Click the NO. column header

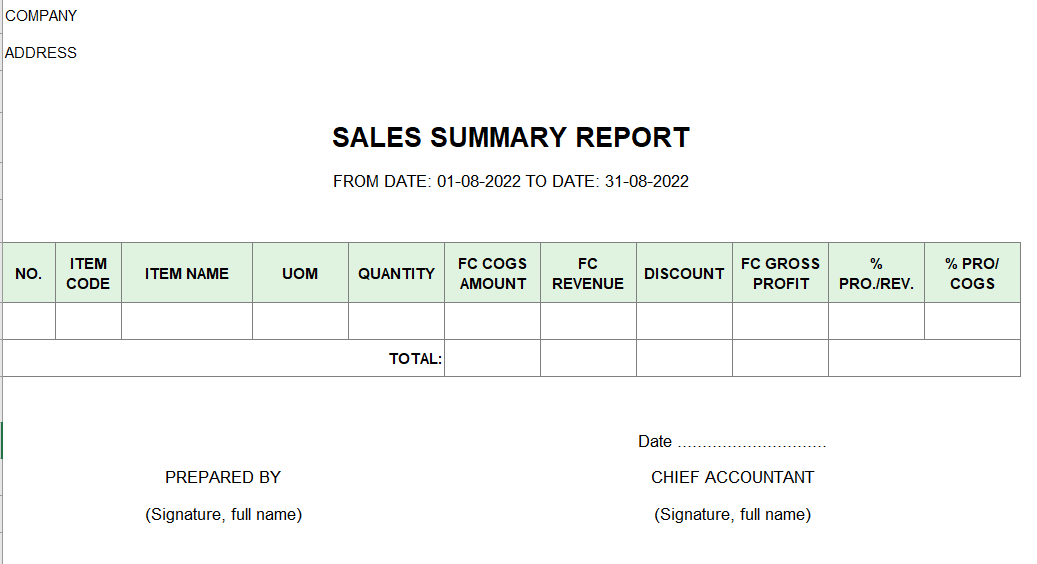click(x=29, y=273)
